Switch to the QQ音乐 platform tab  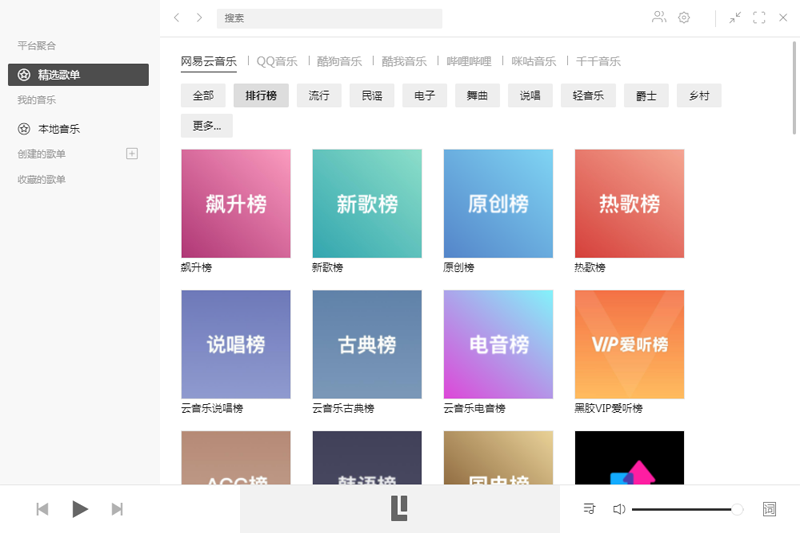(x=277, y=61)
